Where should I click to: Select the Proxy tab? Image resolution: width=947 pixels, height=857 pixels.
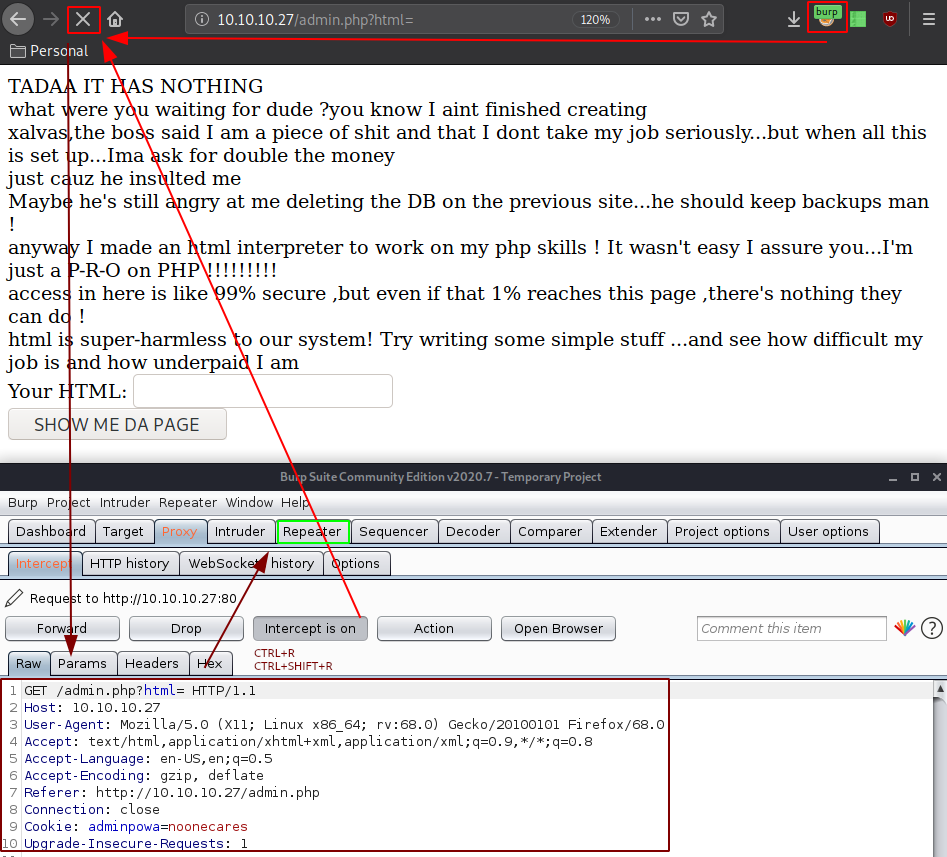(179, 531)
